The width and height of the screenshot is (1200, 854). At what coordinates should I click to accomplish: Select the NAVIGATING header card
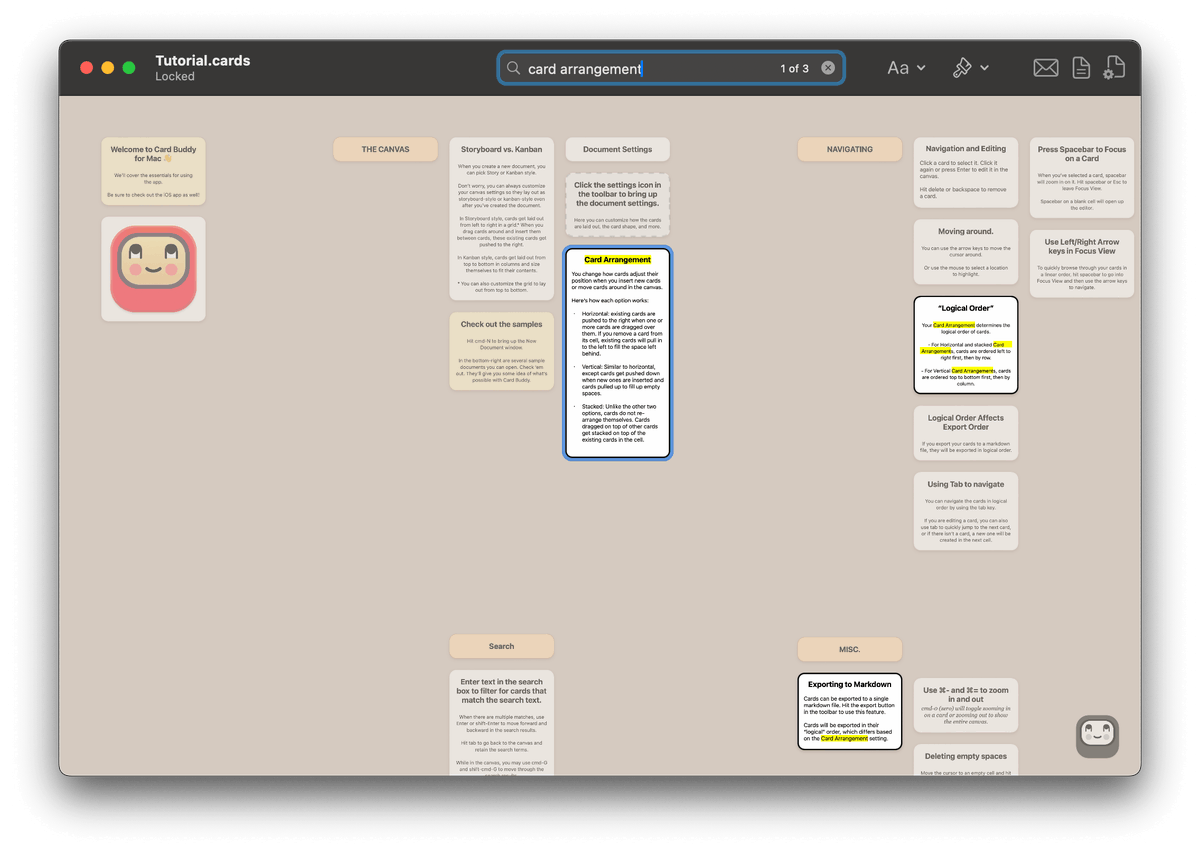849,149
